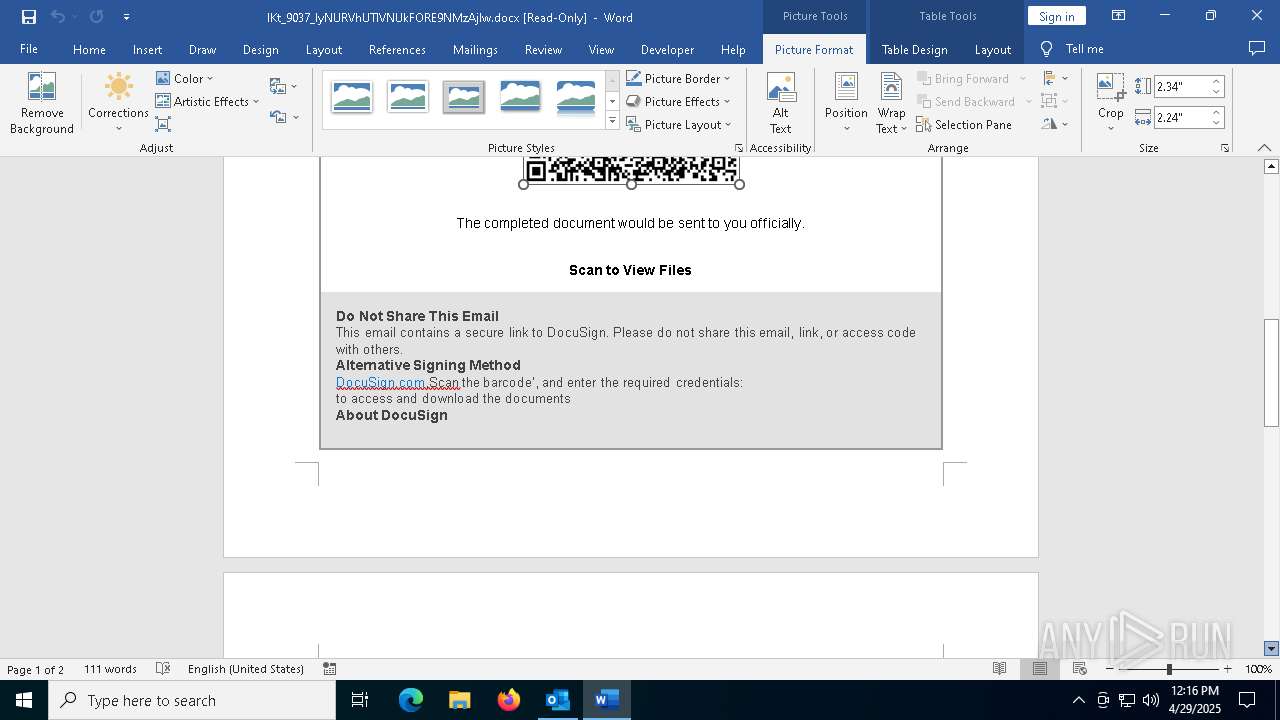
Task: Switch to Web Layout view
Action: 1079,669
